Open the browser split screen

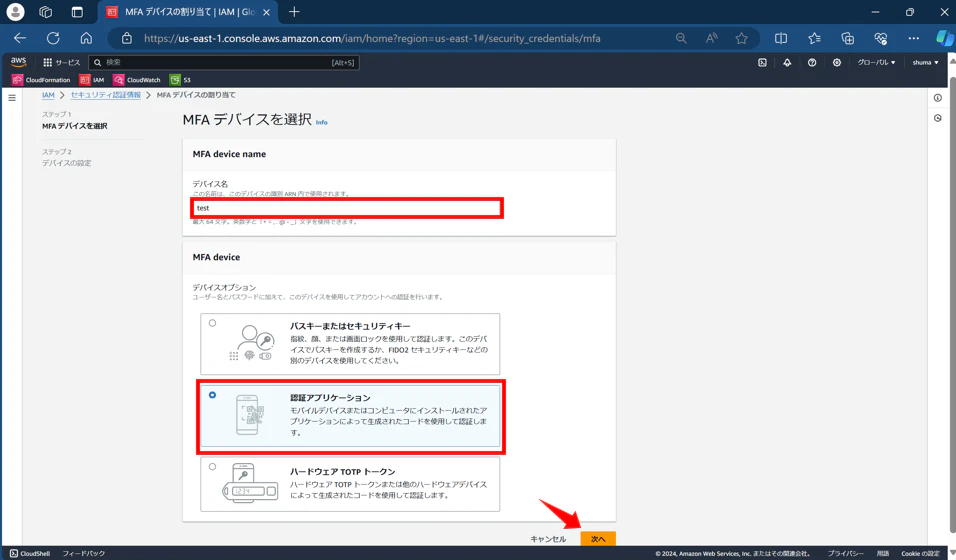tap(781, 38)
